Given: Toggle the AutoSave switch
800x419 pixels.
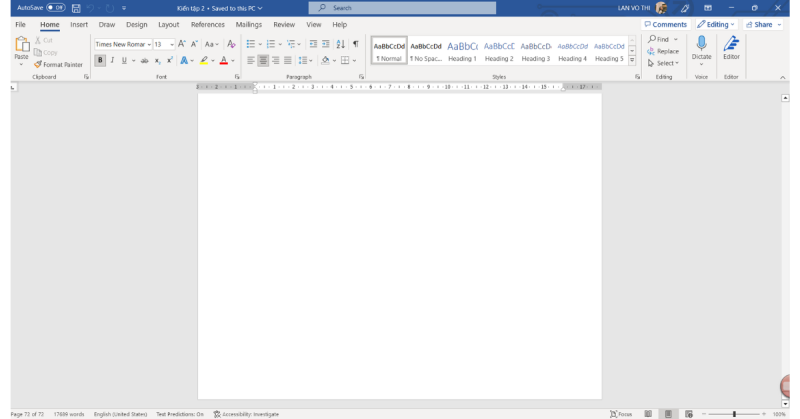Looking at the screenshot, I should (x=56, y=8).
